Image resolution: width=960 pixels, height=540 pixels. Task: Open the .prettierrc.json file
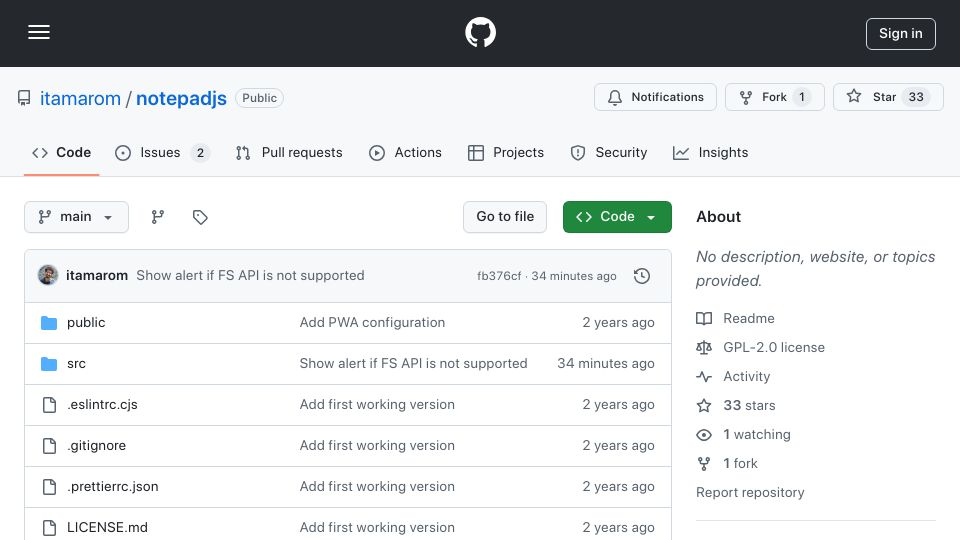tap(113, 487)
